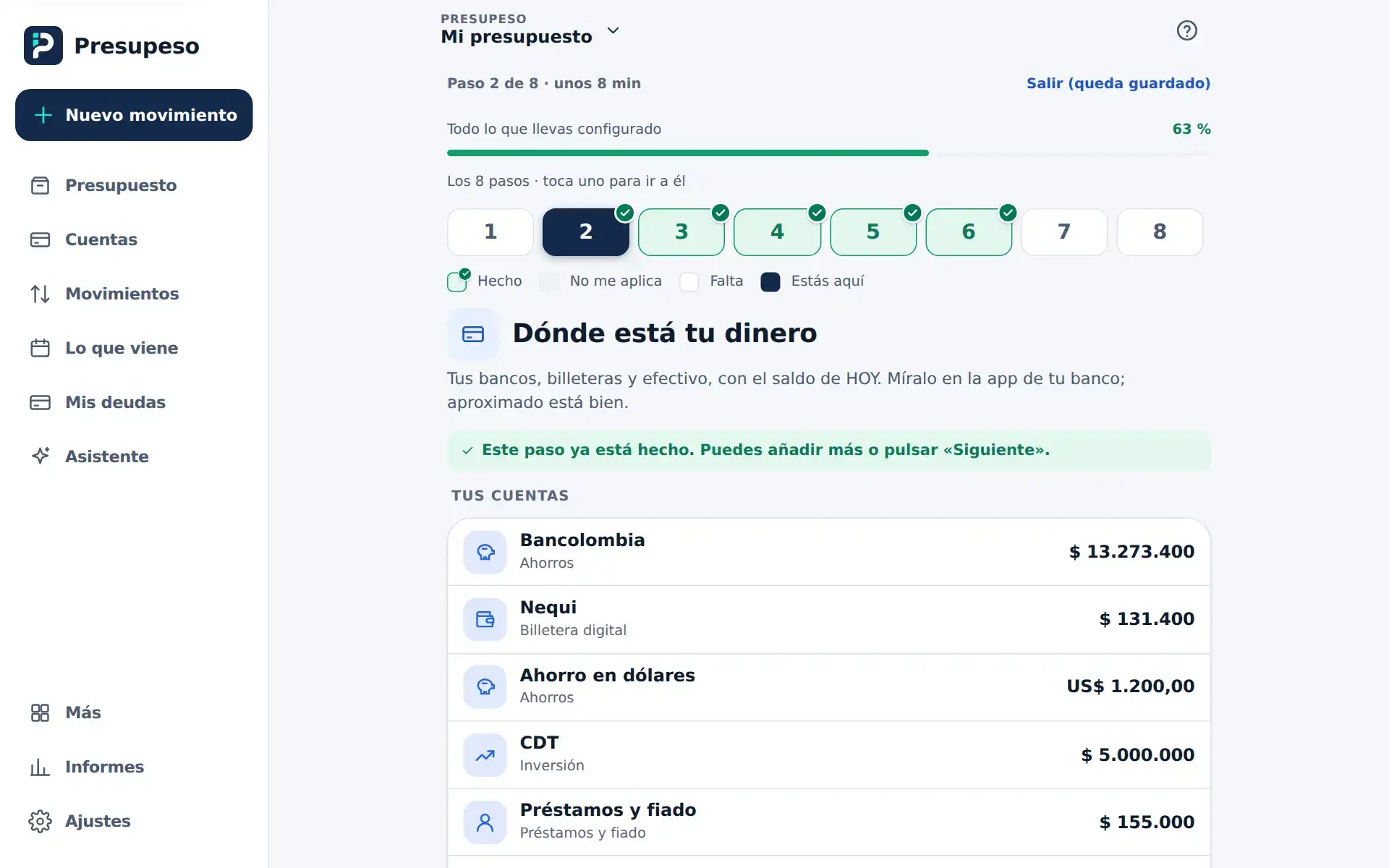The width and height of the screenshot is (1389, 868).
Task: Click the Asistente sparkle icon
Action: tap(41, 456)
